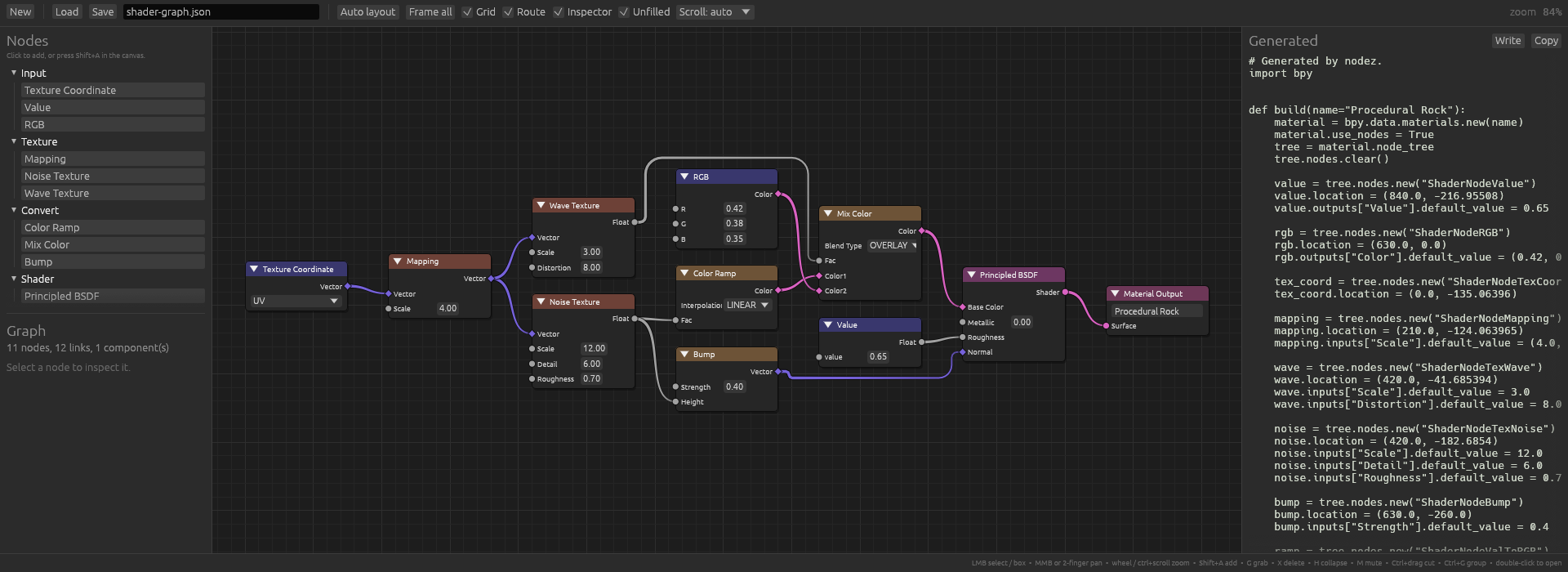
Task: Collapse the Input category in Nodes
Action: (x=14, y=73)
